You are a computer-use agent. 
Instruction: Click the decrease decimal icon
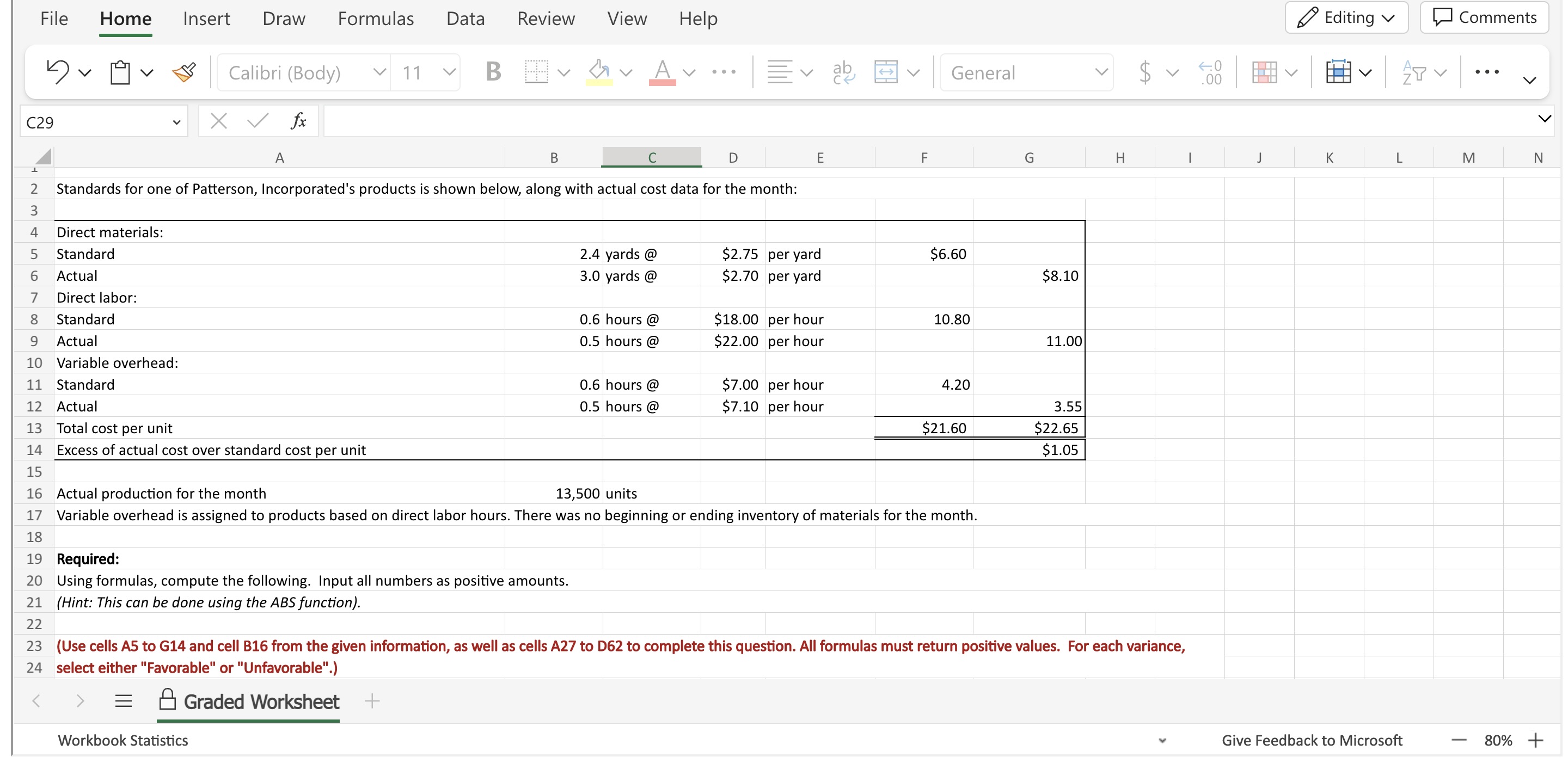coord(1210,72)
